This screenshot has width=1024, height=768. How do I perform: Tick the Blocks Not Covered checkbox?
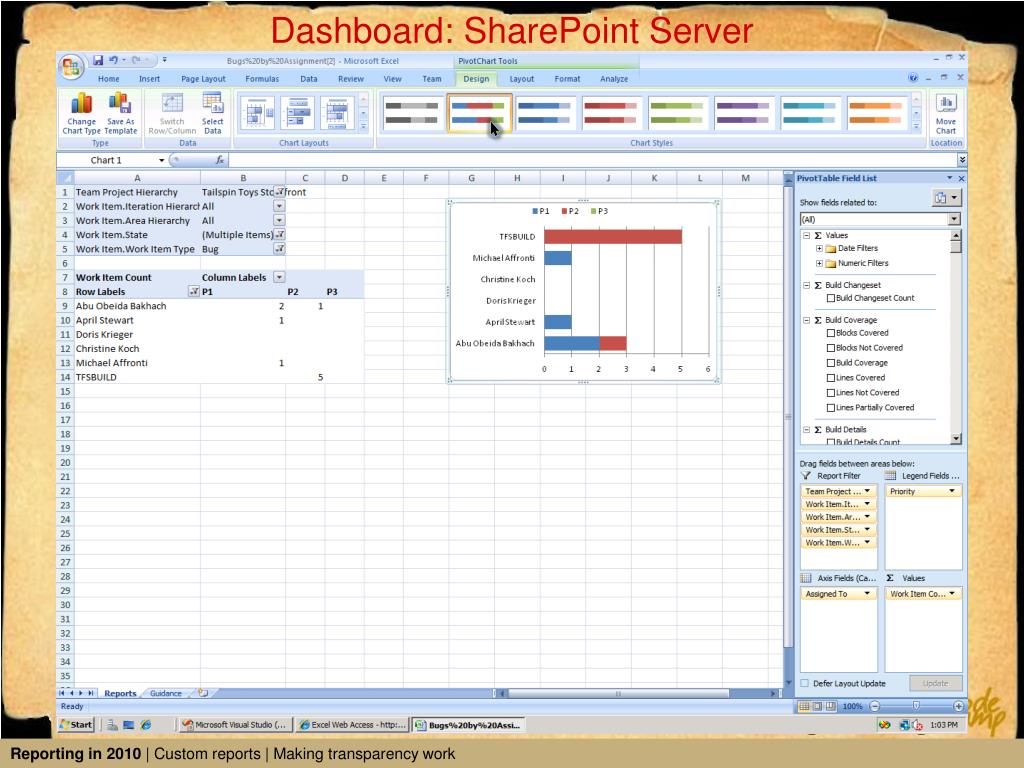click(831, 348)
